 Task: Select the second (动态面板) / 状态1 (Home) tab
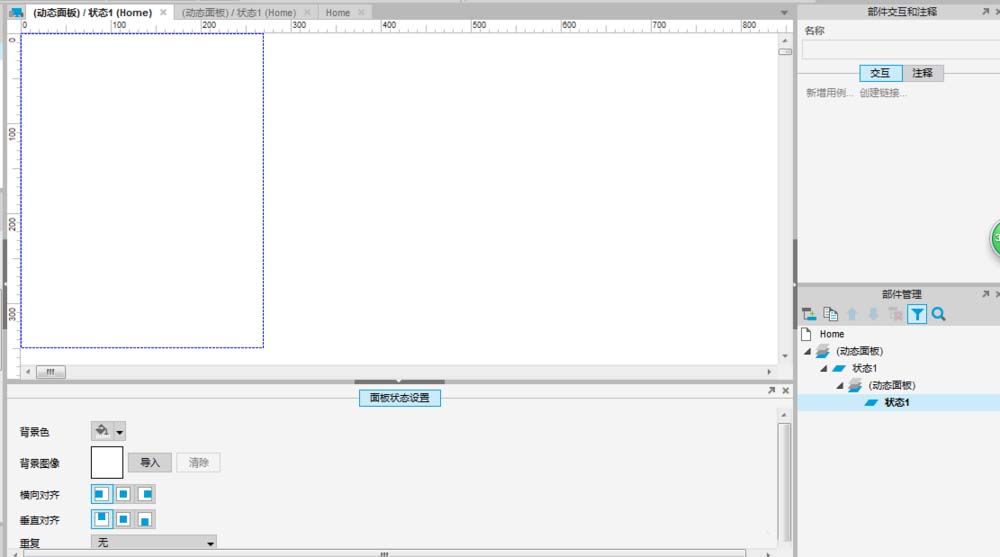(x=239, y=12)
